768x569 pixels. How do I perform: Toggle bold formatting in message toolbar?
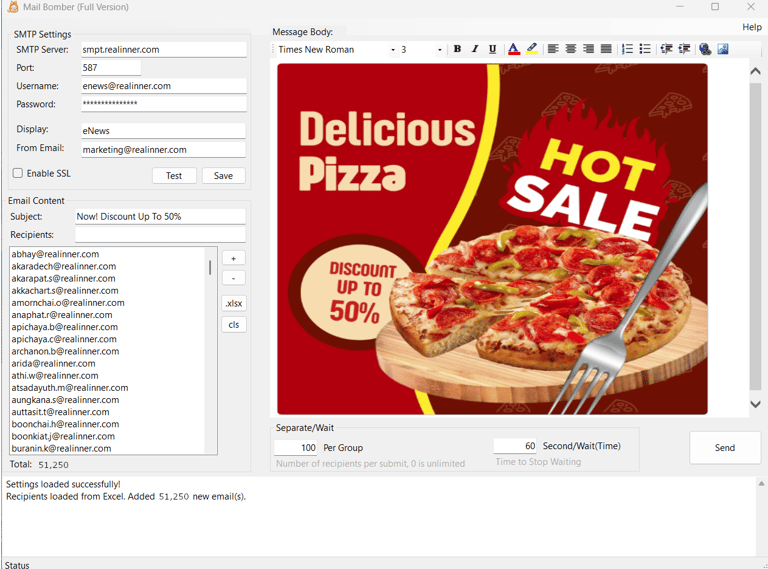point(457,49)
